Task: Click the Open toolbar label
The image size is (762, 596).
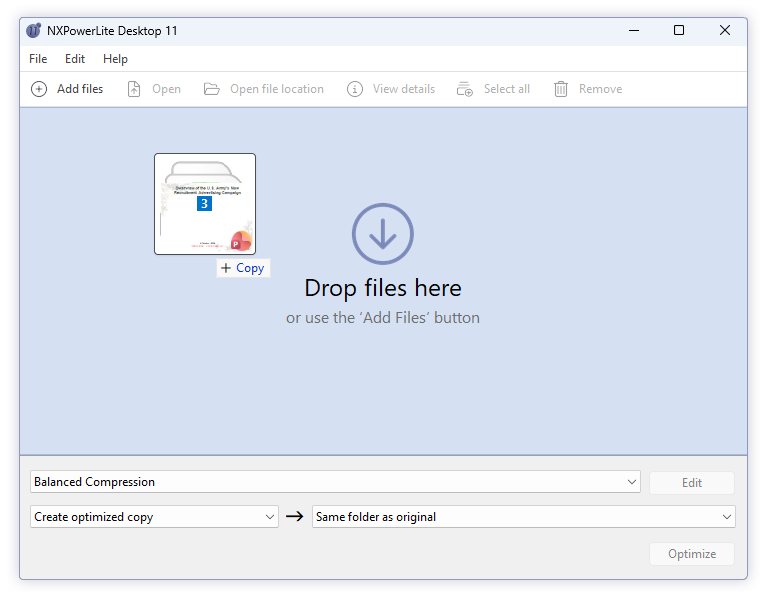Action: pos(166,89)
